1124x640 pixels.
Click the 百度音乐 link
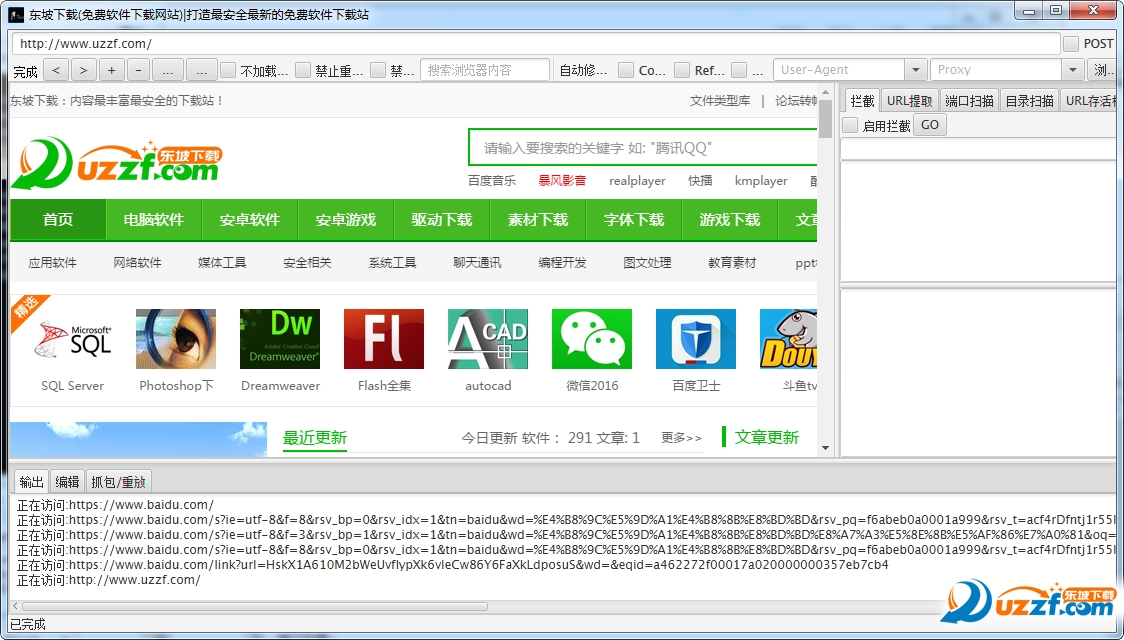pos(492,181)
